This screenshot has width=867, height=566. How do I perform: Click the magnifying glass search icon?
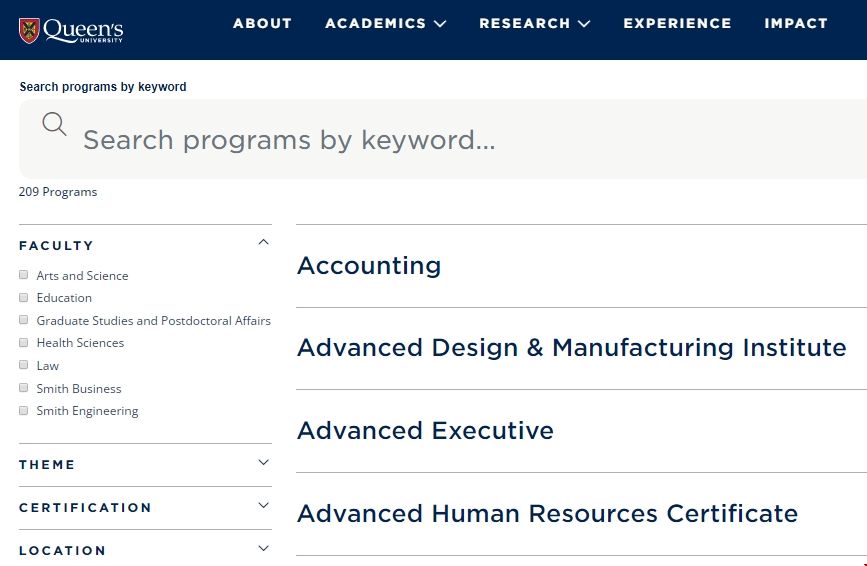54,124
